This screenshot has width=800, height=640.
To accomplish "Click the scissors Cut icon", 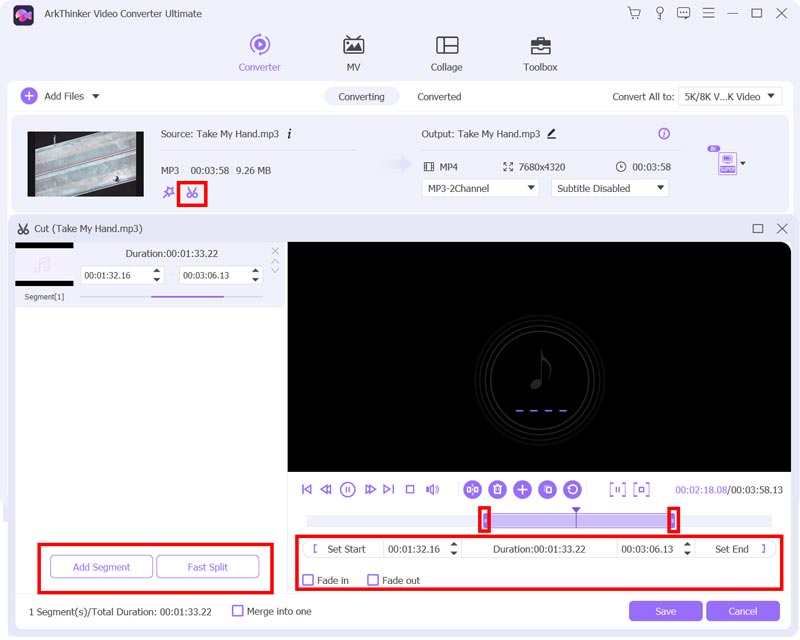I will pos(192,193).
